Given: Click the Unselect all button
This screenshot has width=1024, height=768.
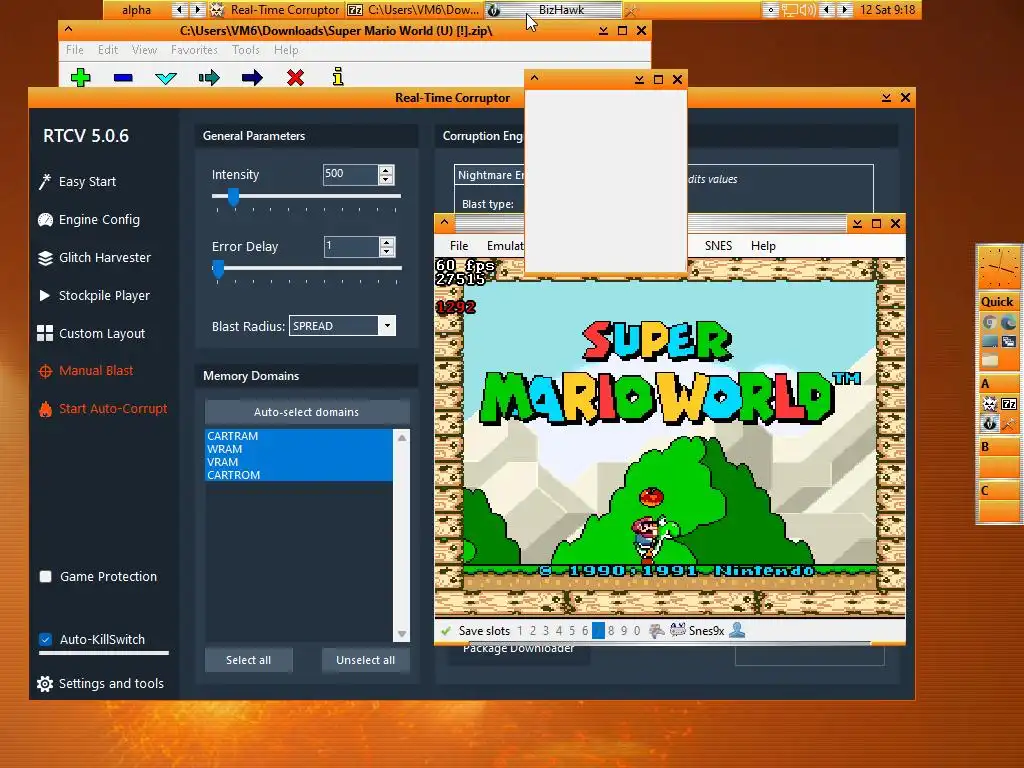Looking at the screenshot, I should 366,660.
